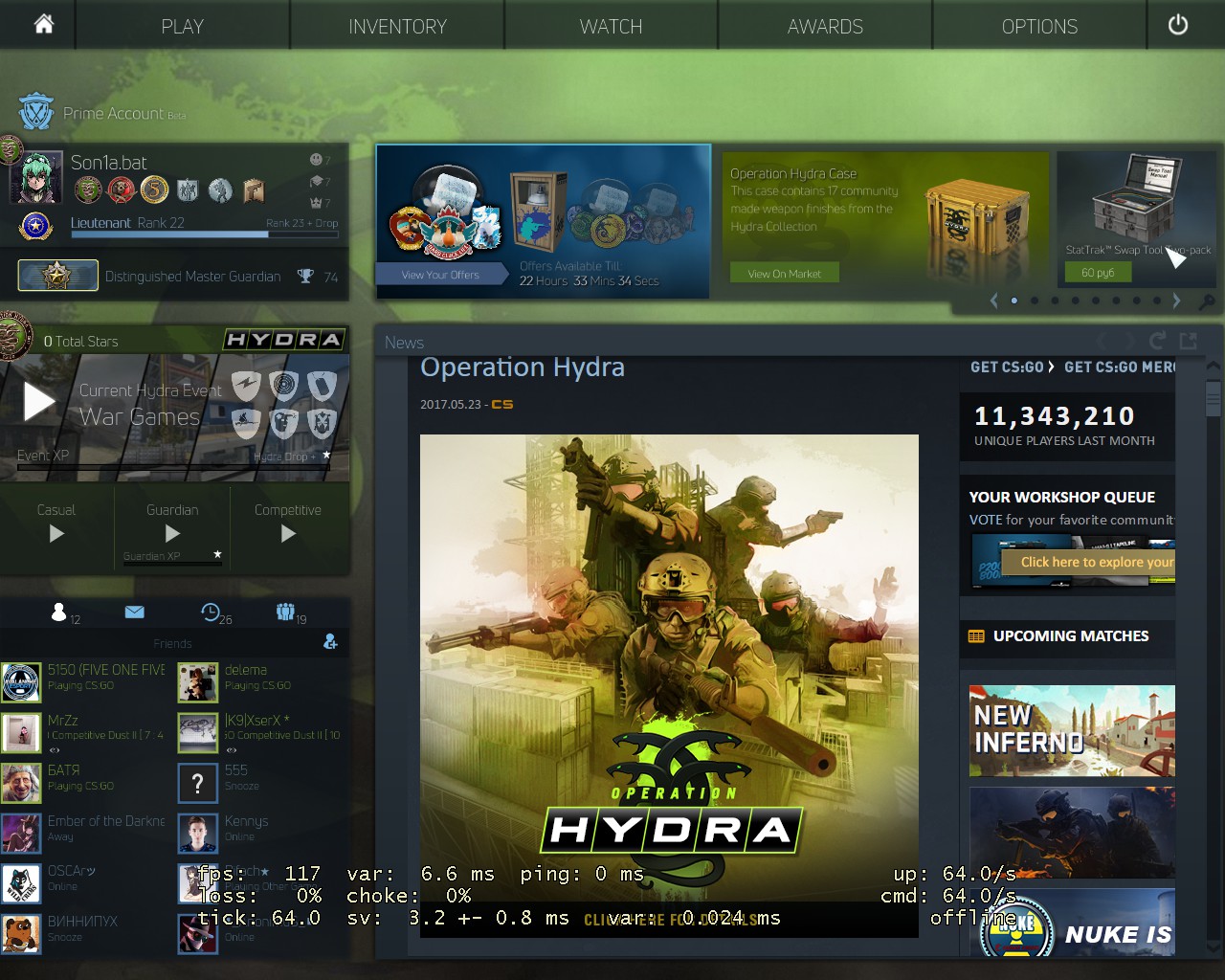1225x980 pixels.
Task: Spectate MrZz via eye icon
Action: [x=55, y=750]
